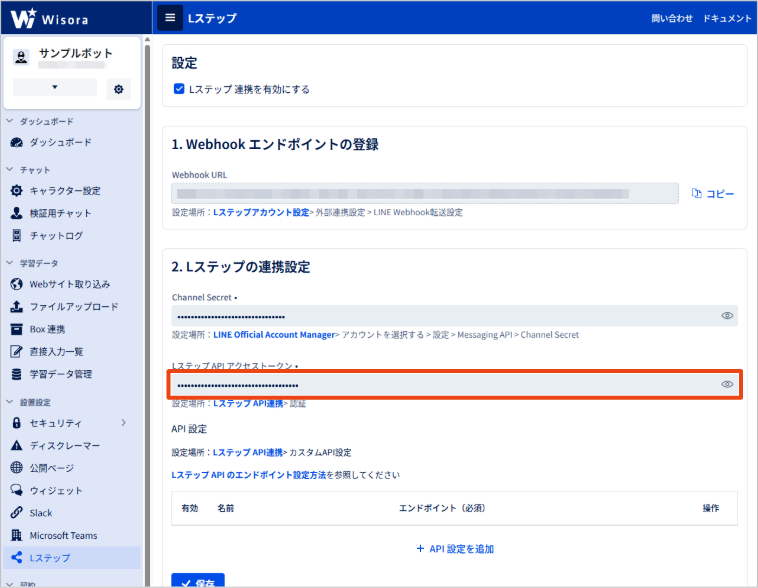Click the Box 連携 archive icon

(16, 329)
